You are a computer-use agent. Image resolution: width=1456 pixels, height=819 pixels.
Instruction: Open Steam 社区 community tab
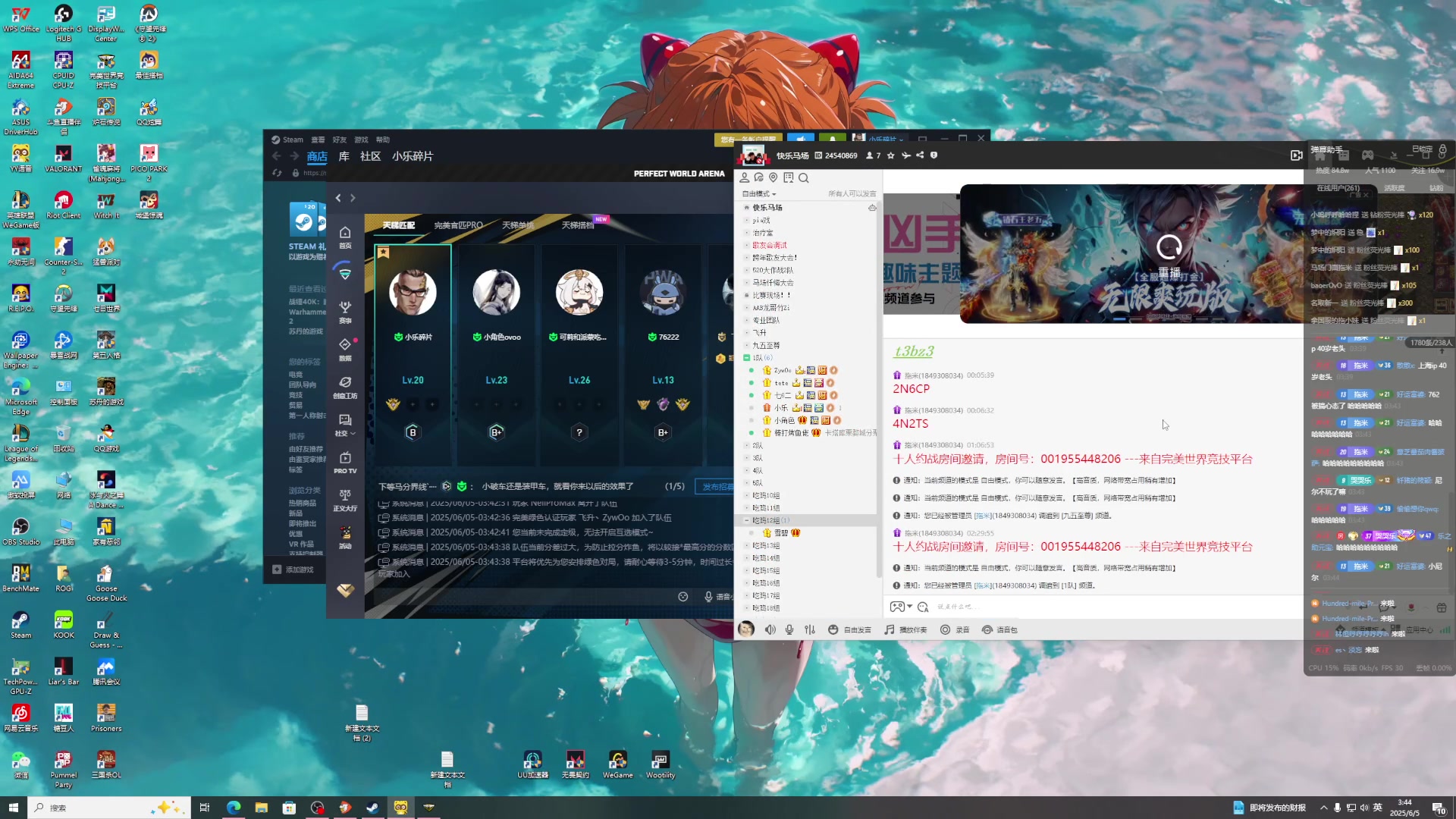370,156
